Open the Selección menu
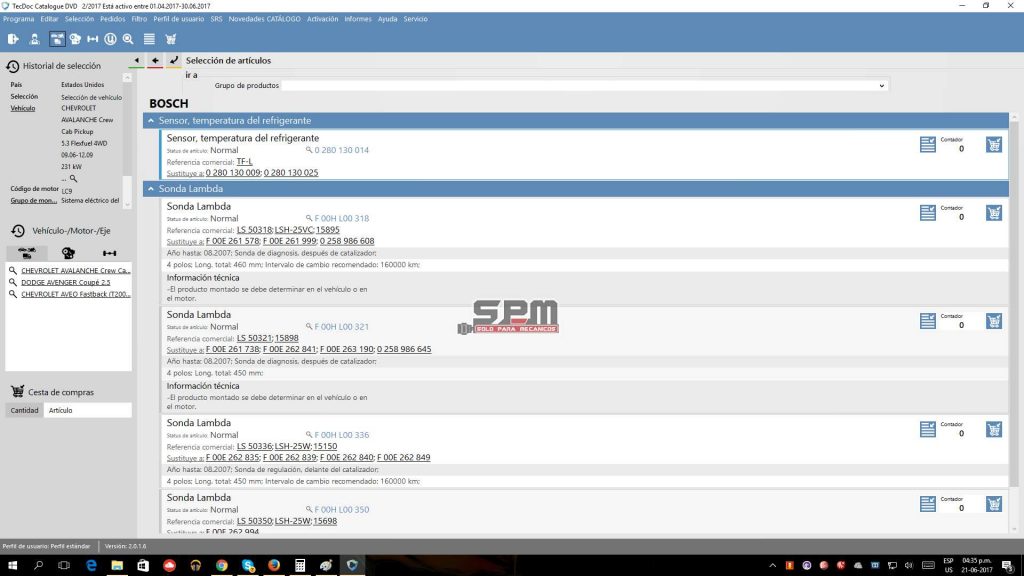 pos(79,19)
